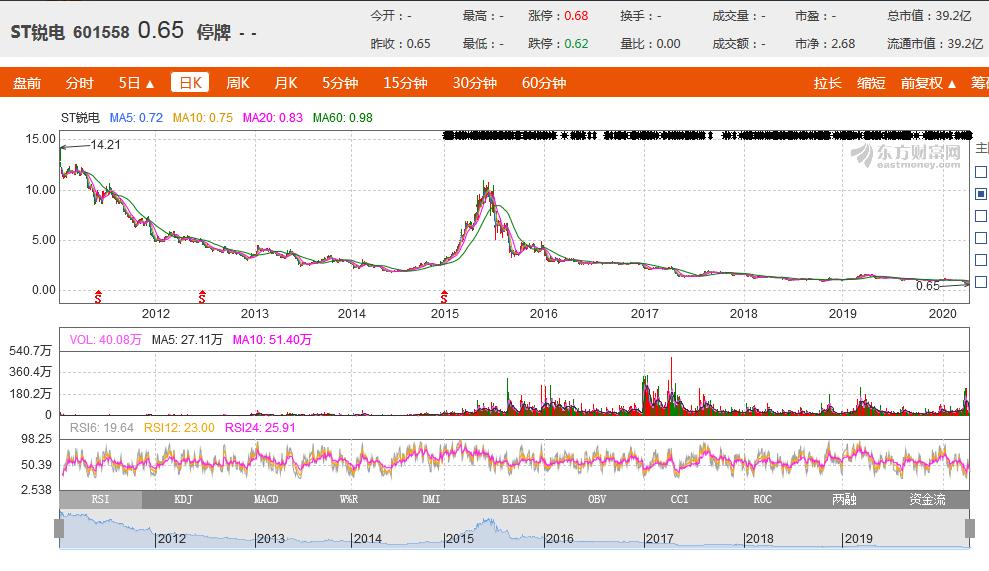Click 拉长 to stretch the chart
This screenshot has height=571, width=989.
click(827, 83)
